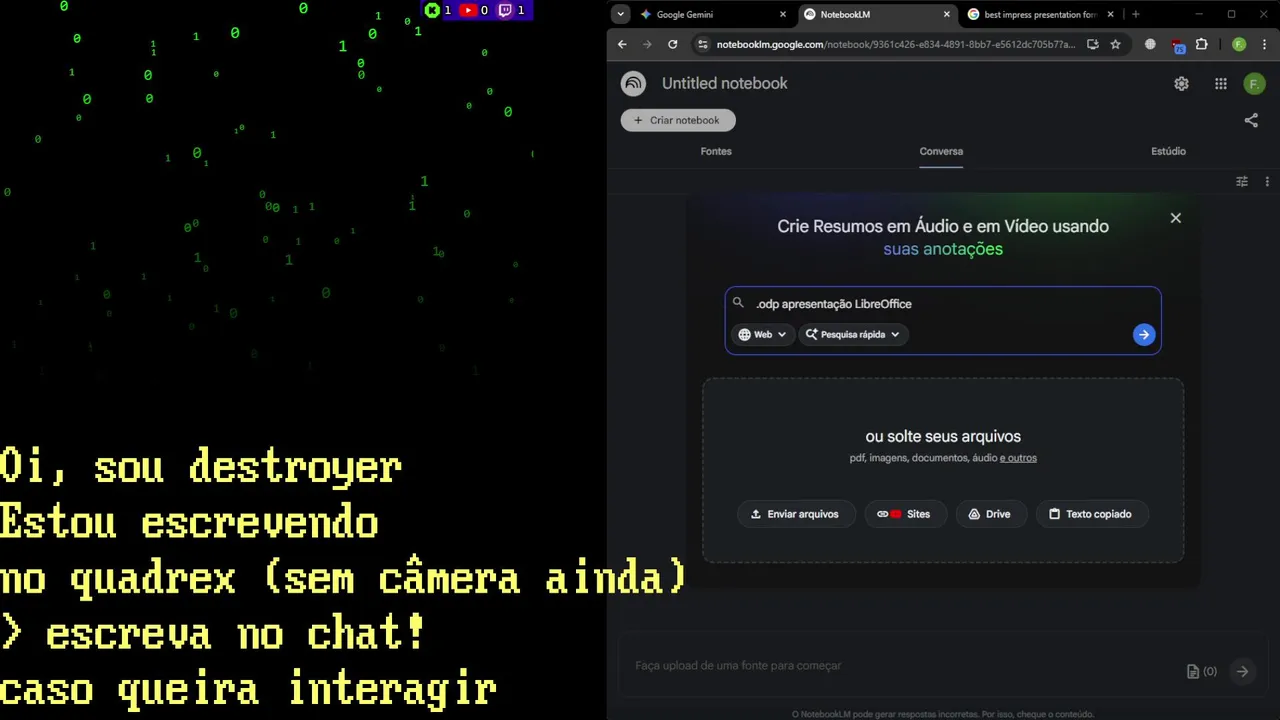
Task: Add sources from Sites
Action: [904, 514]
